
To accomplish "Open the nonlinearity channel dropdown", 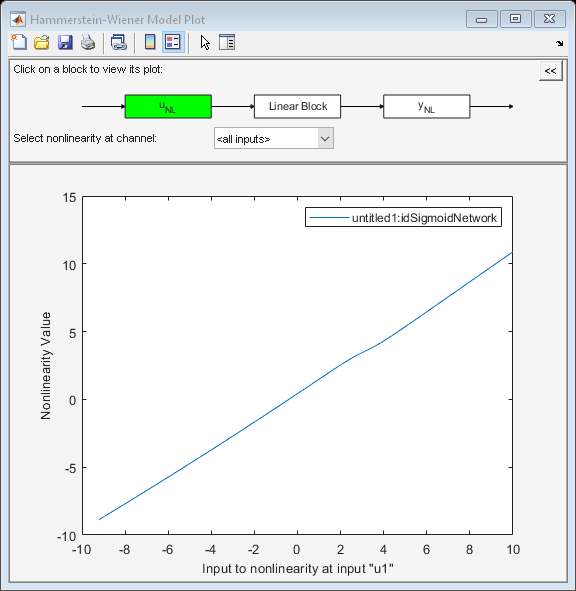I will click(274, 138).
